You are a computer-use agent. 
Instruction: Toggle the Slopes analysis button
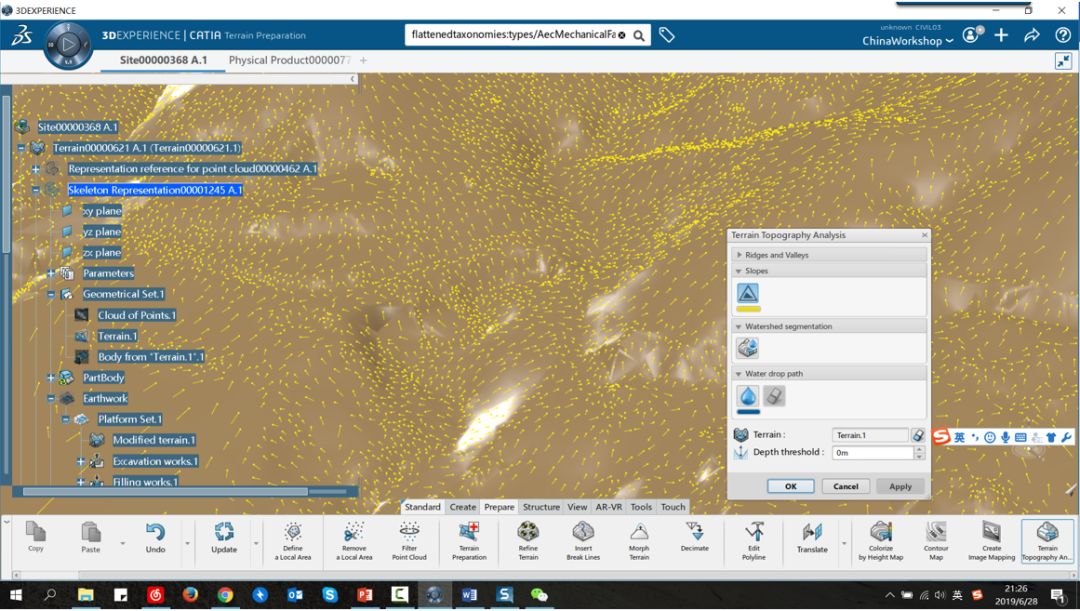[748, 293]
